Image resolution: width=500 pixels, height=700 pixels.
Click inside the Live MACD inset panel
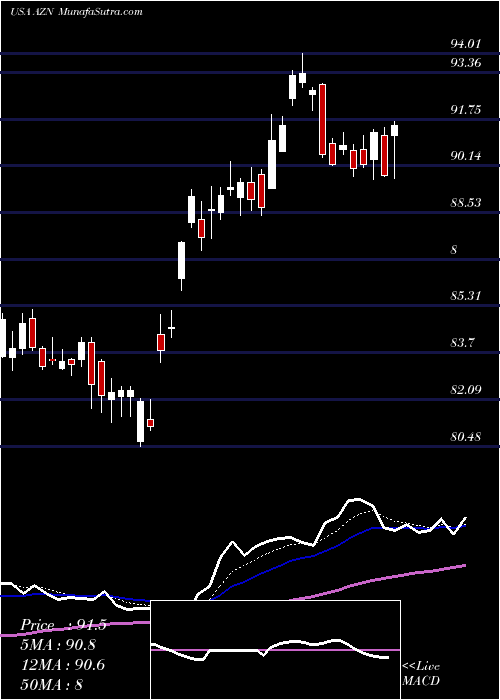[x=275, y=650]
